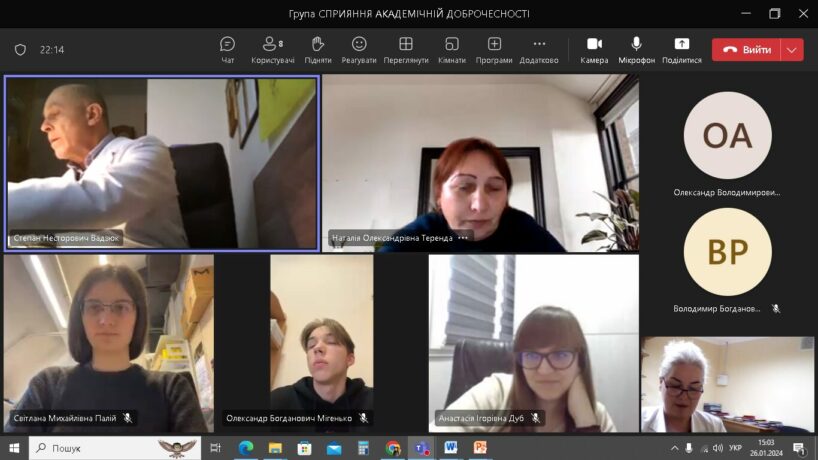Open more options for Наталія Олександрівна Теренда
The image size is (818, 460).
click(x=463, y=238)
